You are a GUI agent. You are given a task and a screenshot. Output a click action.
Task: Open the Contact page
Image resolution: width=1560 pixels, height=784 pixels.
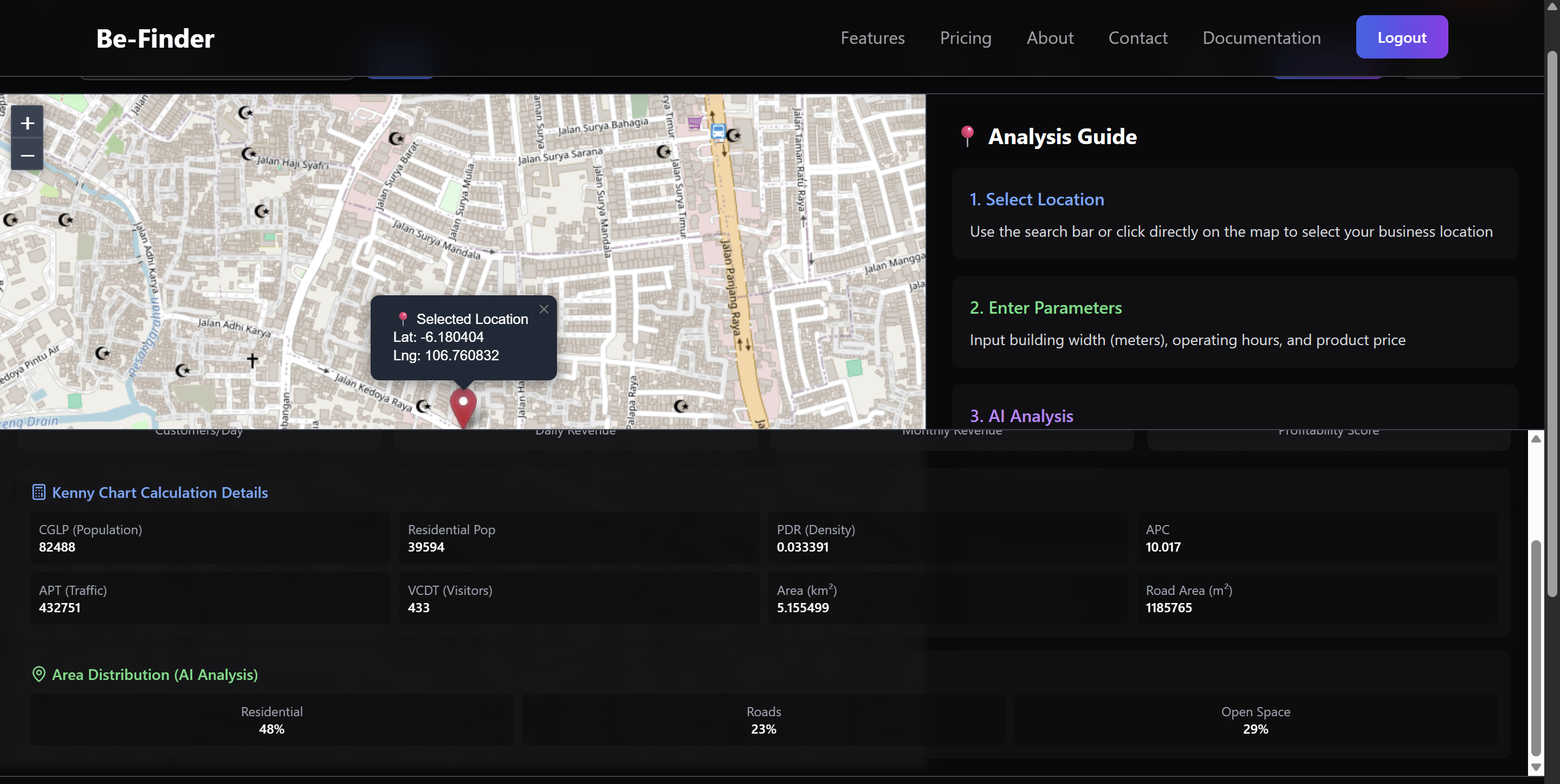1137,37
